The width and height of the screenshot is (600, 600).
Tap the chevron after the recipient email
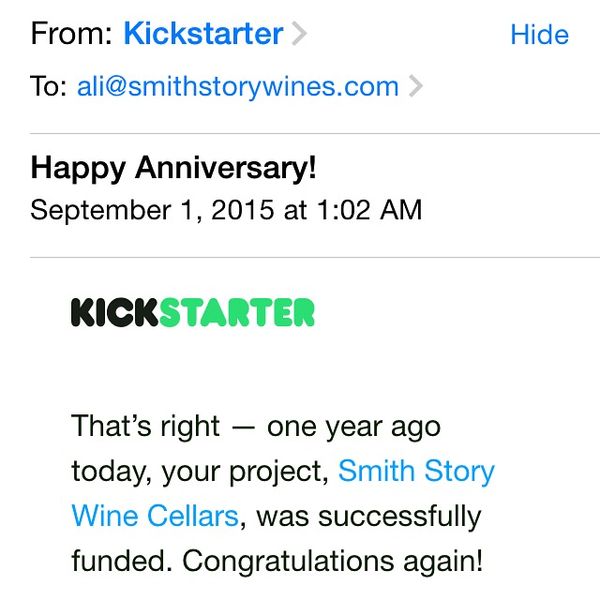pyautogui.click(x=416, y=86)
